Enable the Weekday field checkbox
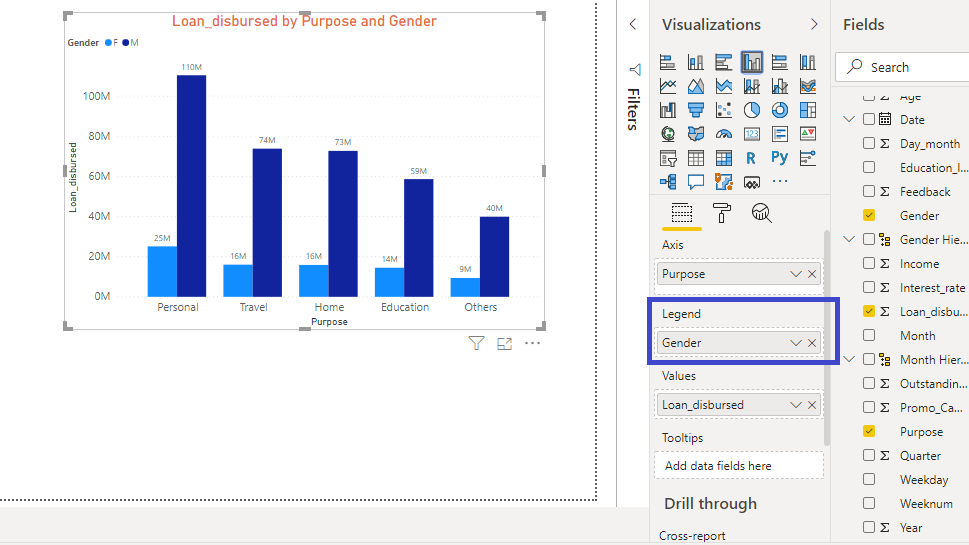The height and width of the screenshot is (545, 969). (x=869, y=479)
